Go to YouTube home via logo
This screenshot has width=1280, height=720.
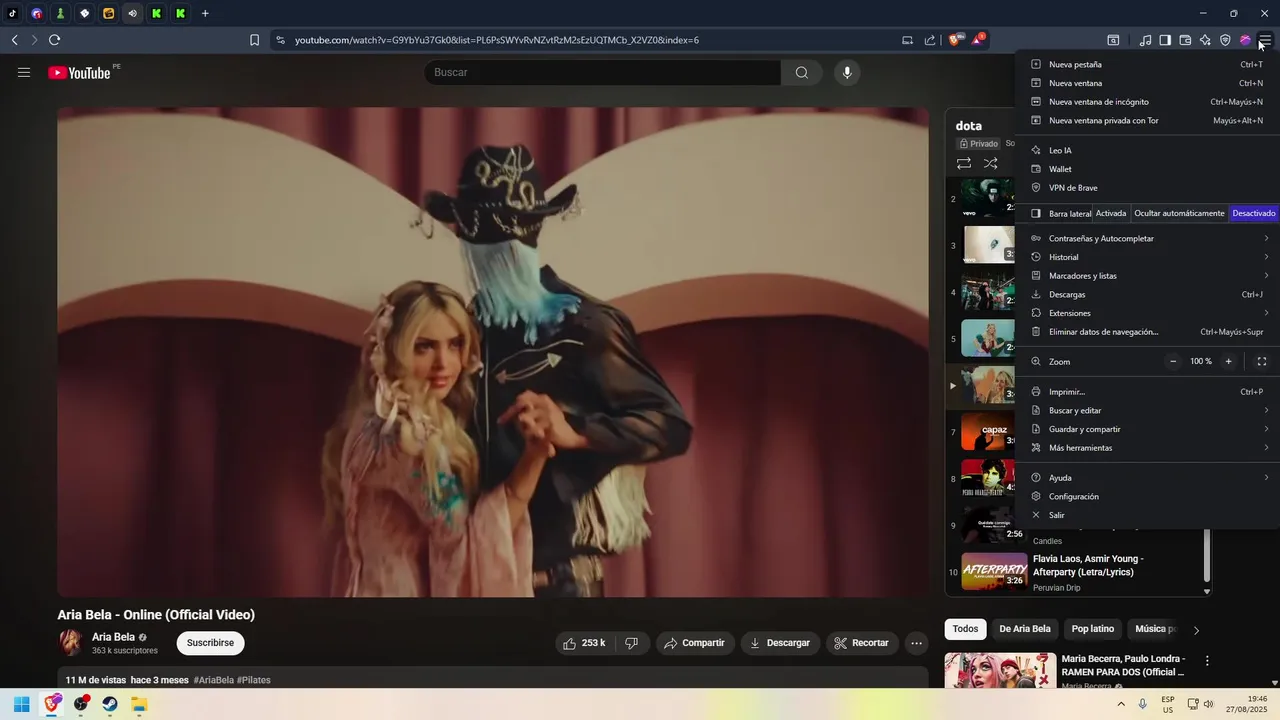pyautogui.click(x=79, y=72)
